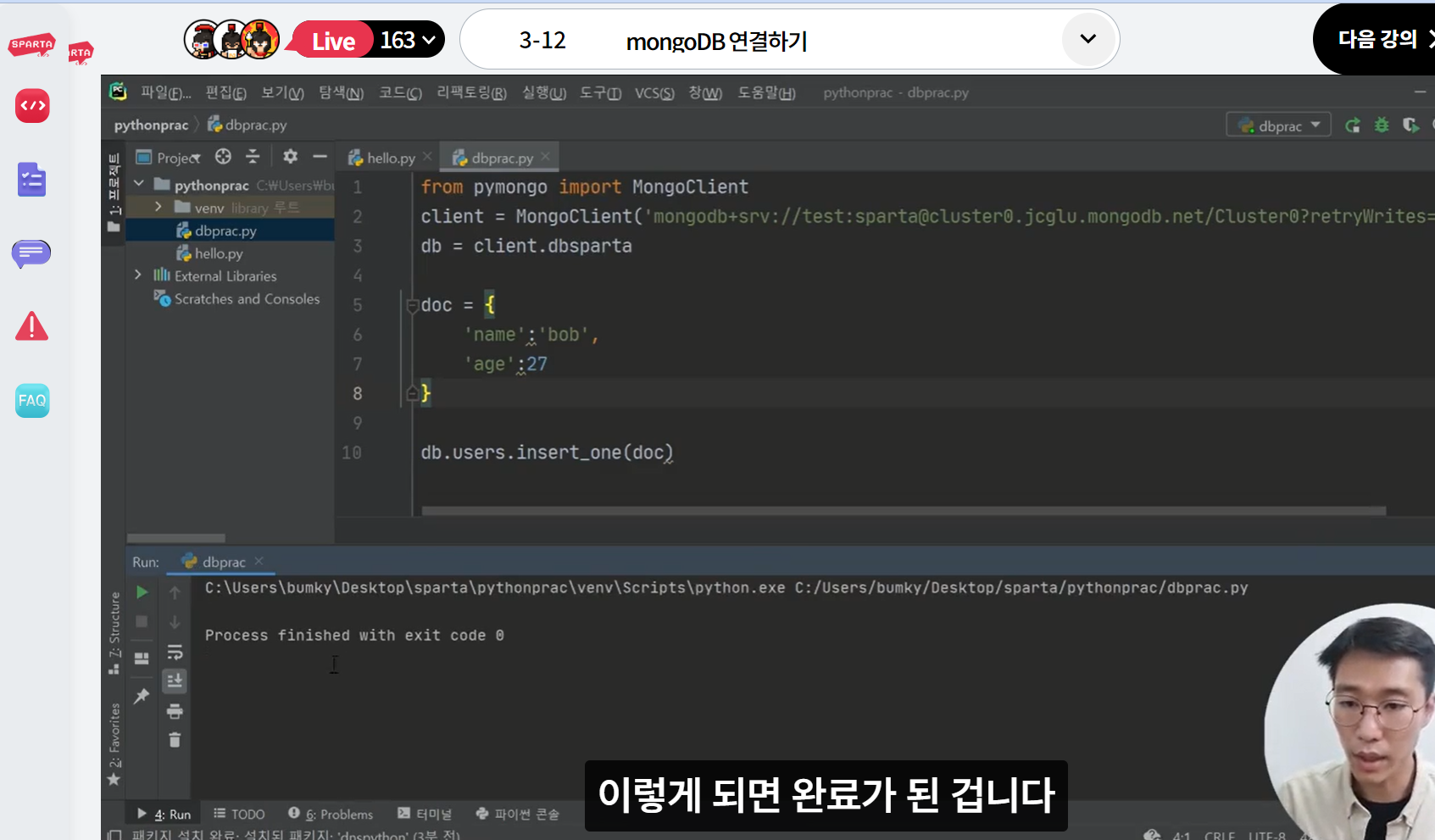Open the VCS(S) menu
The width and height of the screenshot is (1435, 840).
click(x=654, y=92)
